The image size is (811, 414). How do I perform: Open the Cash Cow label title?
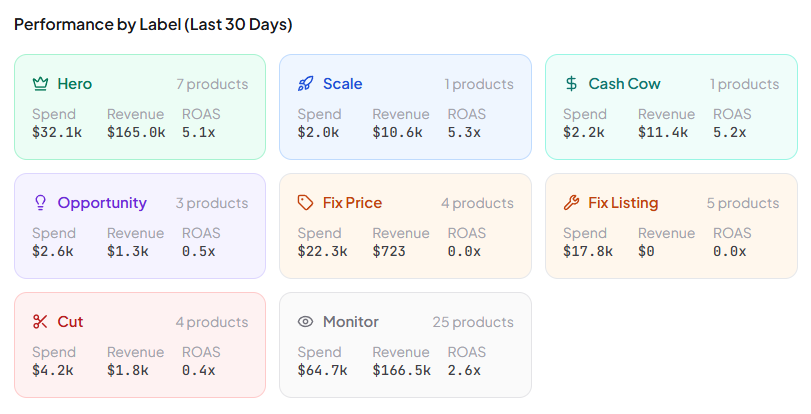pyautogui.click(x=624, y=84)
